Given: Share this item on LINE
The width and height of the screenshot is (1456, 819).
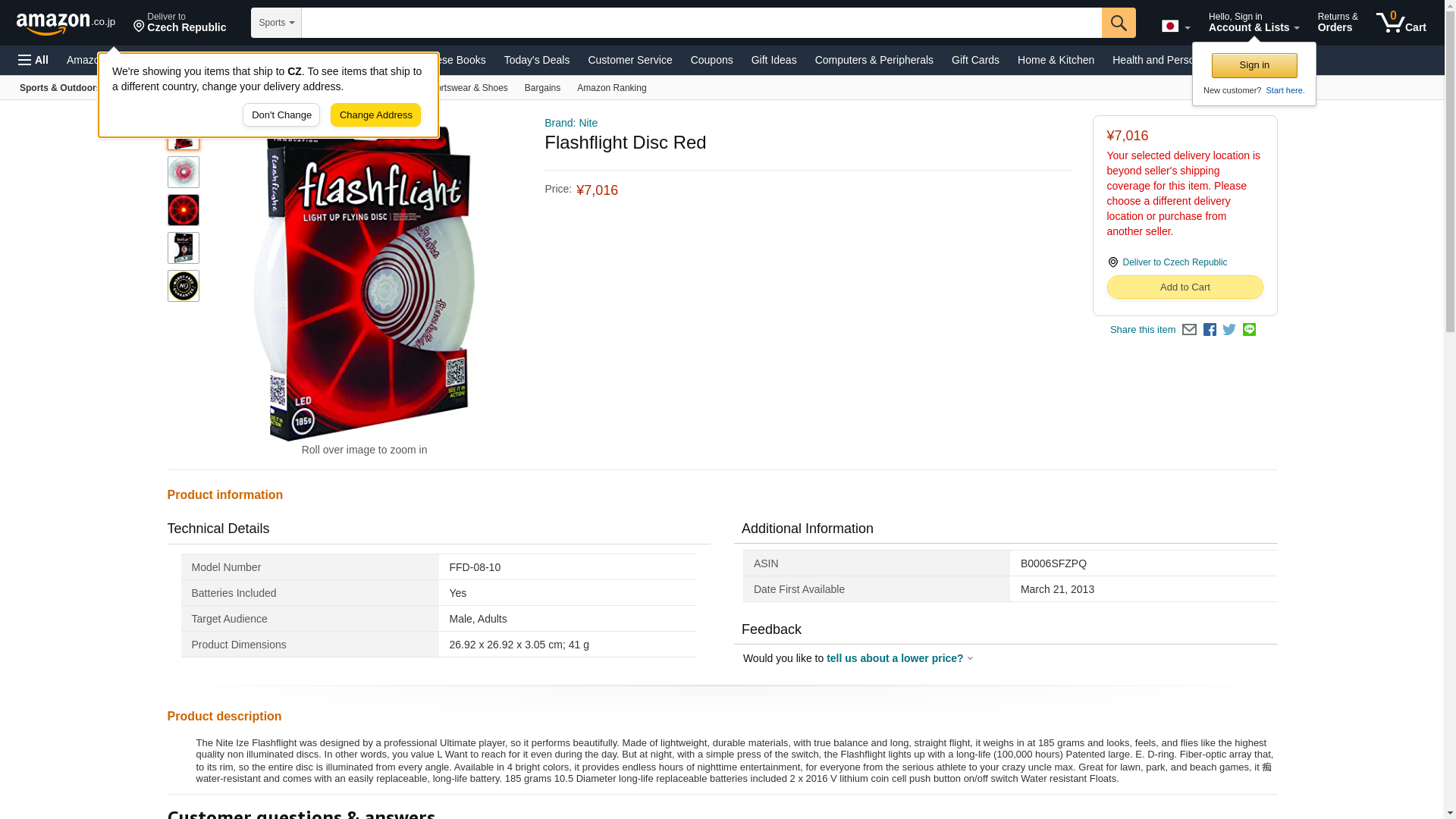Looking at the screenshot, I should [x=1249, y=330].
